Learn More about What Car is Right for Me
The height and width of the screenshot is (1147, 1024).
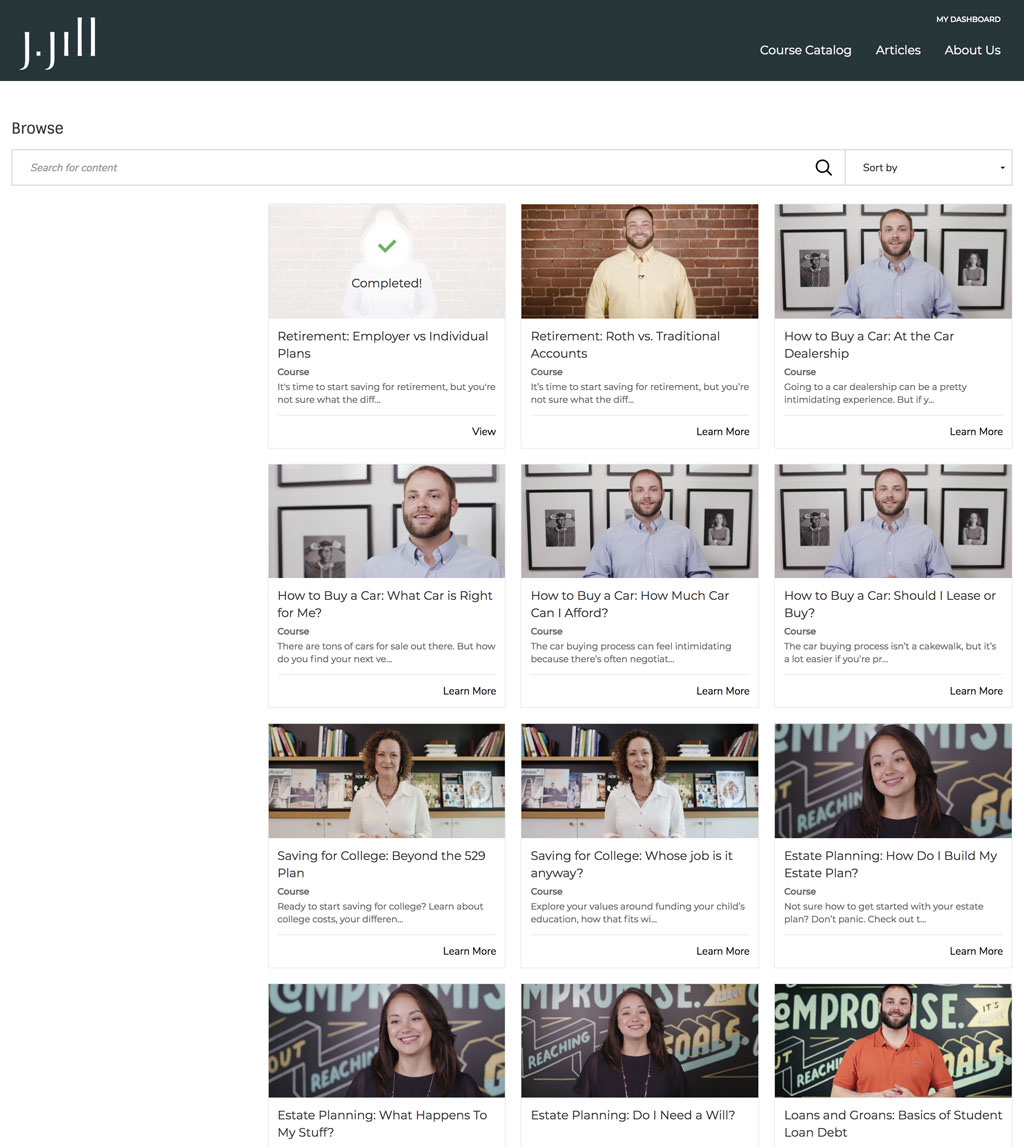tap(469, 691)
